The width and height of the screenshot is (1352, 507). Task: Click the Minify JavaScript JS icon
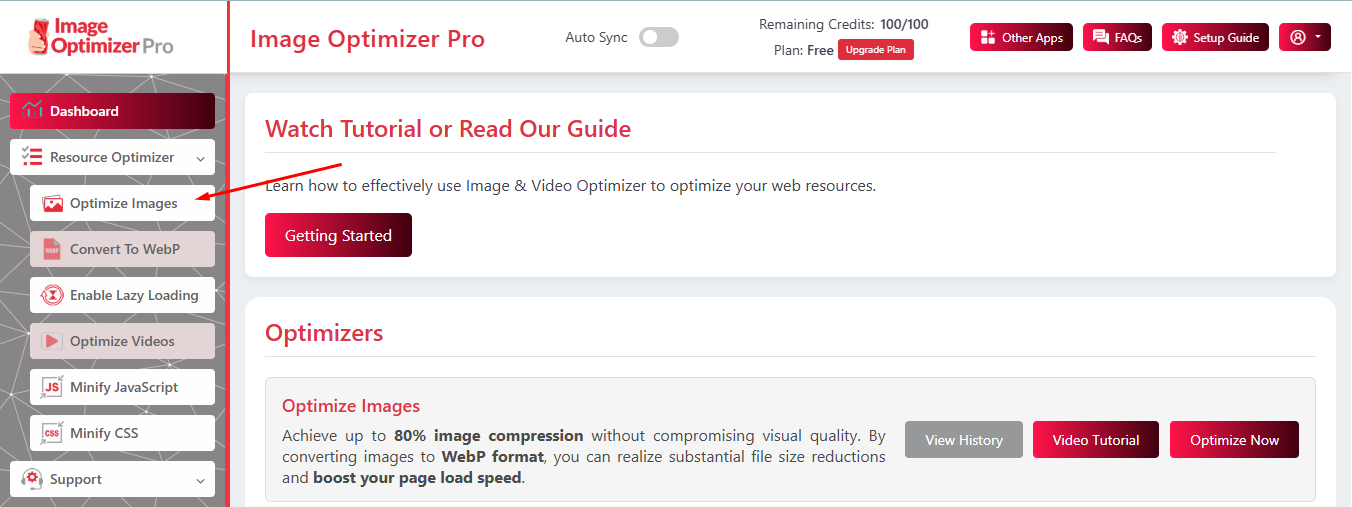coord(52,387)
